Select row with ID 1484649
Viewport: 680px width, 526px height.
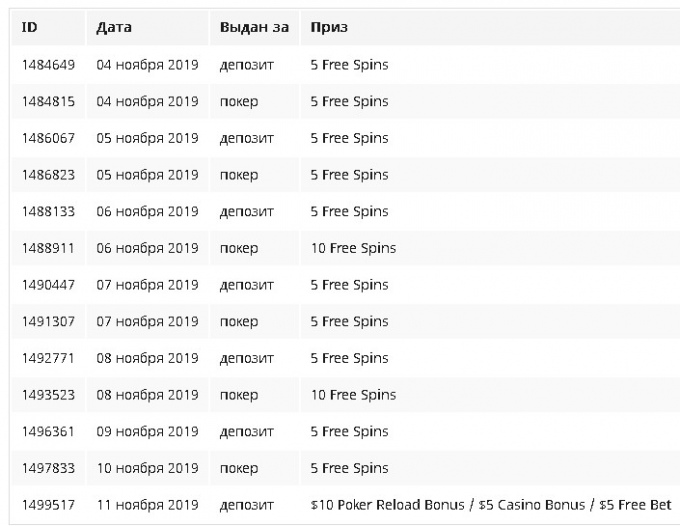pyautogui.click(x=346, y=65)
